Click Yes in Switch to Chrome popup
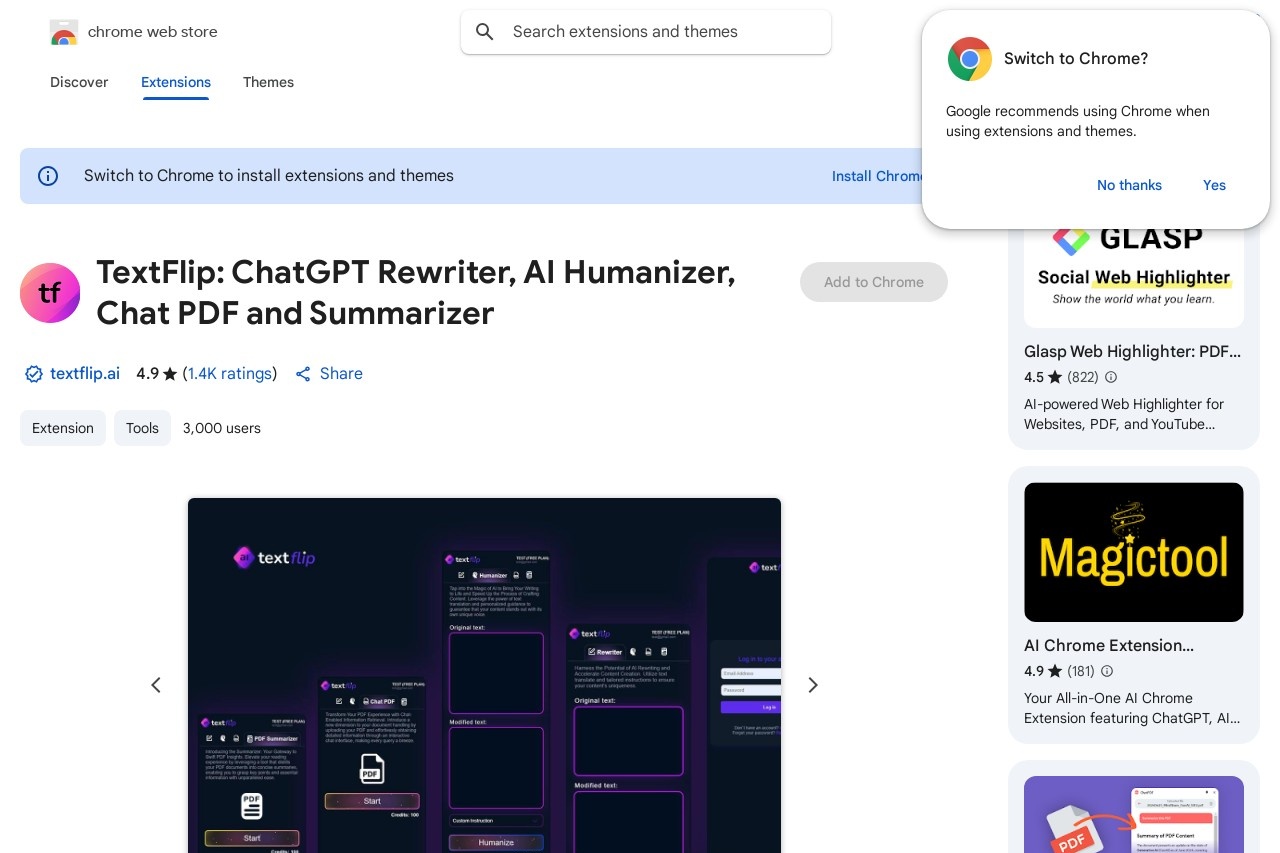 pos(1214,185)
